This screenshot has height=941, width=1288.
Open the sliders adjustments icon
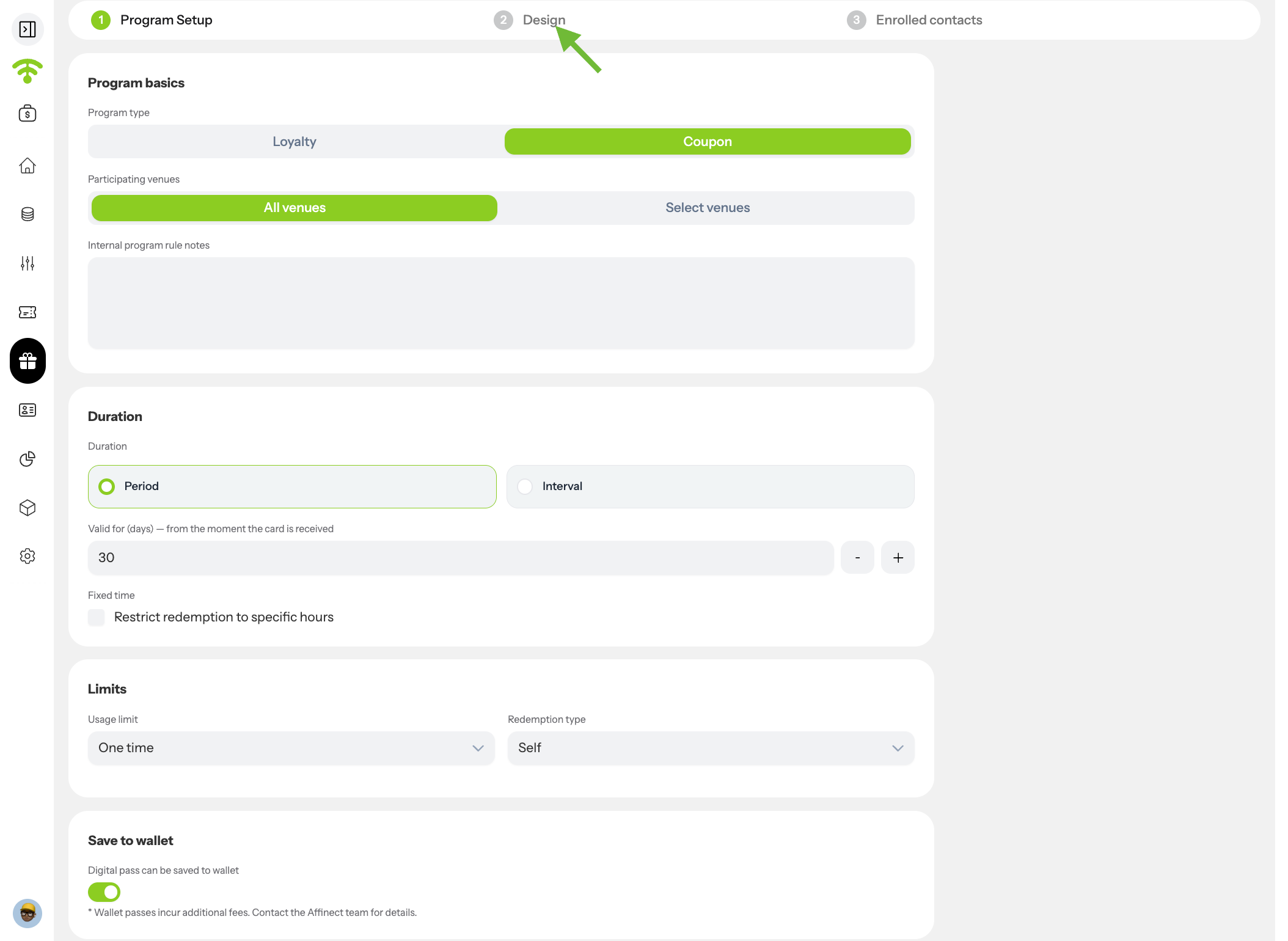[27, 263]
